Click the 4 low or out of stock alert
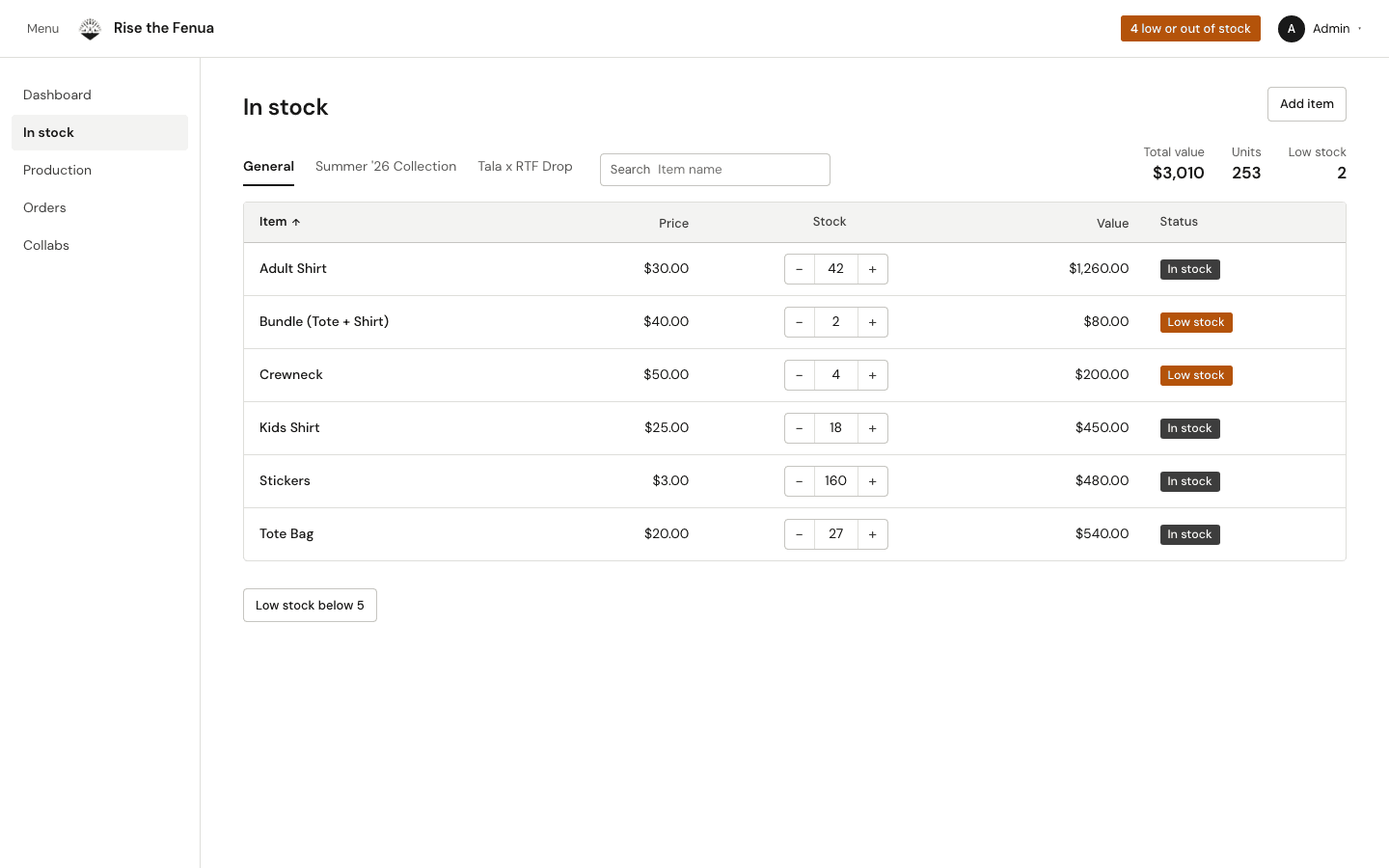Viewport: 1389px width, 868px height. [x=1190, y=29]
